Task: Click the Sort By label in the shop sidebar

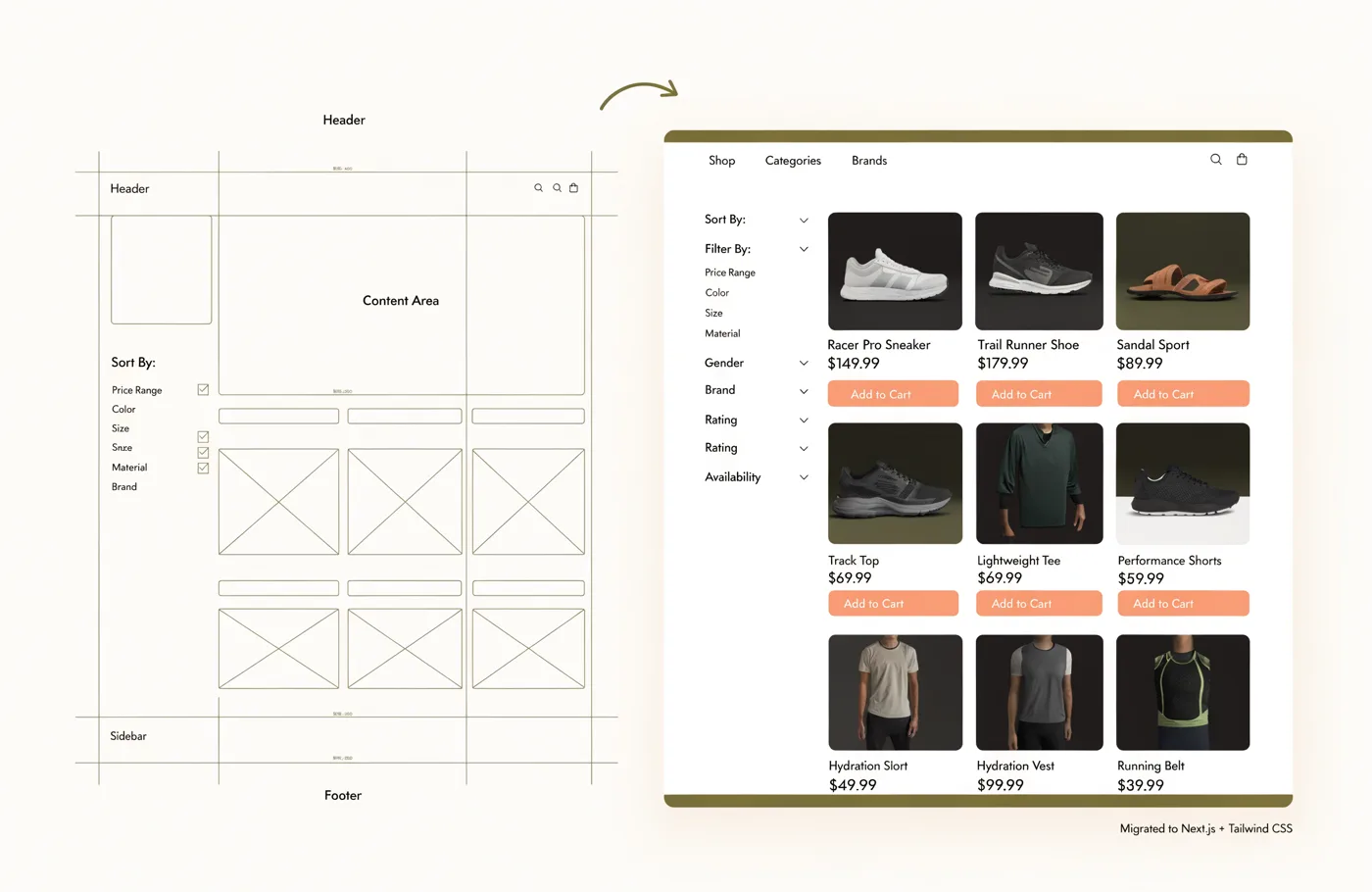Action: point(725,220)
